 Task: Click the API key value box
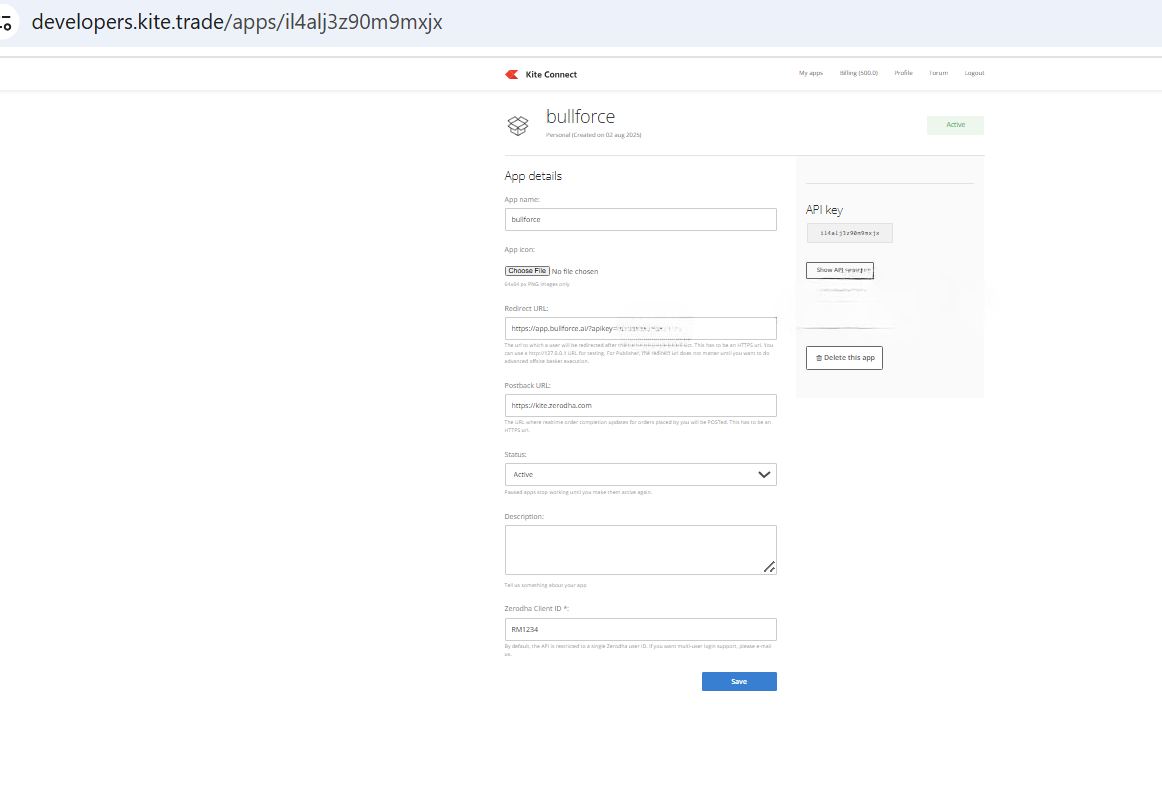(849, 233)
